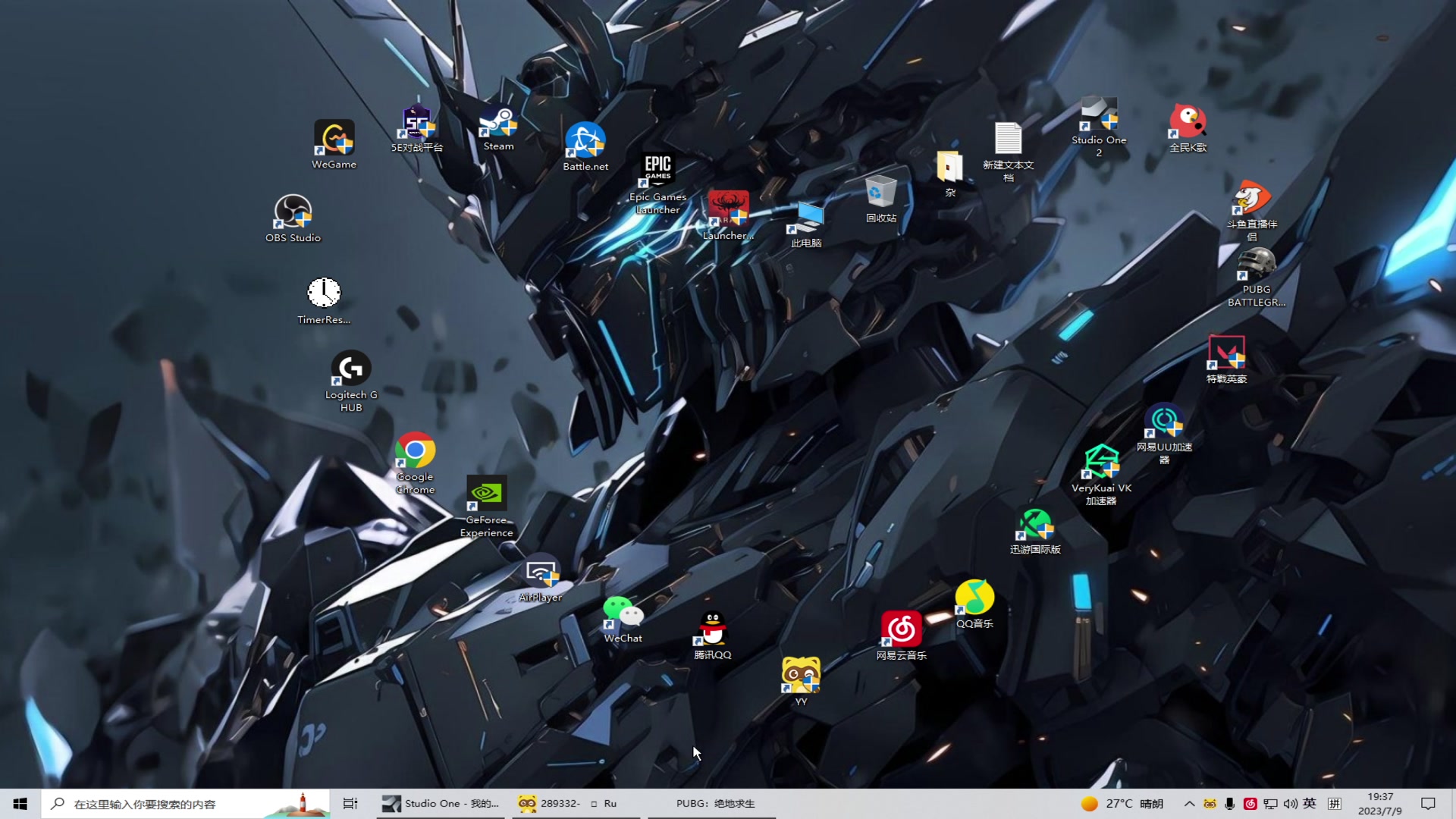Select the Google Chrome icon

click(x=415, y=463)
